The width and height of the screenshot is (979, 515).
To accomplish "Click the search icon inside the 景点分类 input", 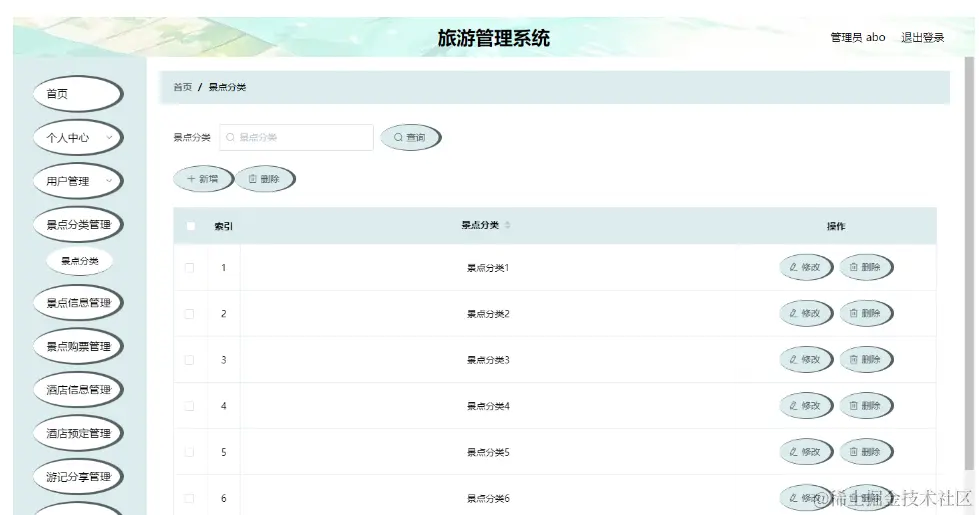I will tap(230, 137).
